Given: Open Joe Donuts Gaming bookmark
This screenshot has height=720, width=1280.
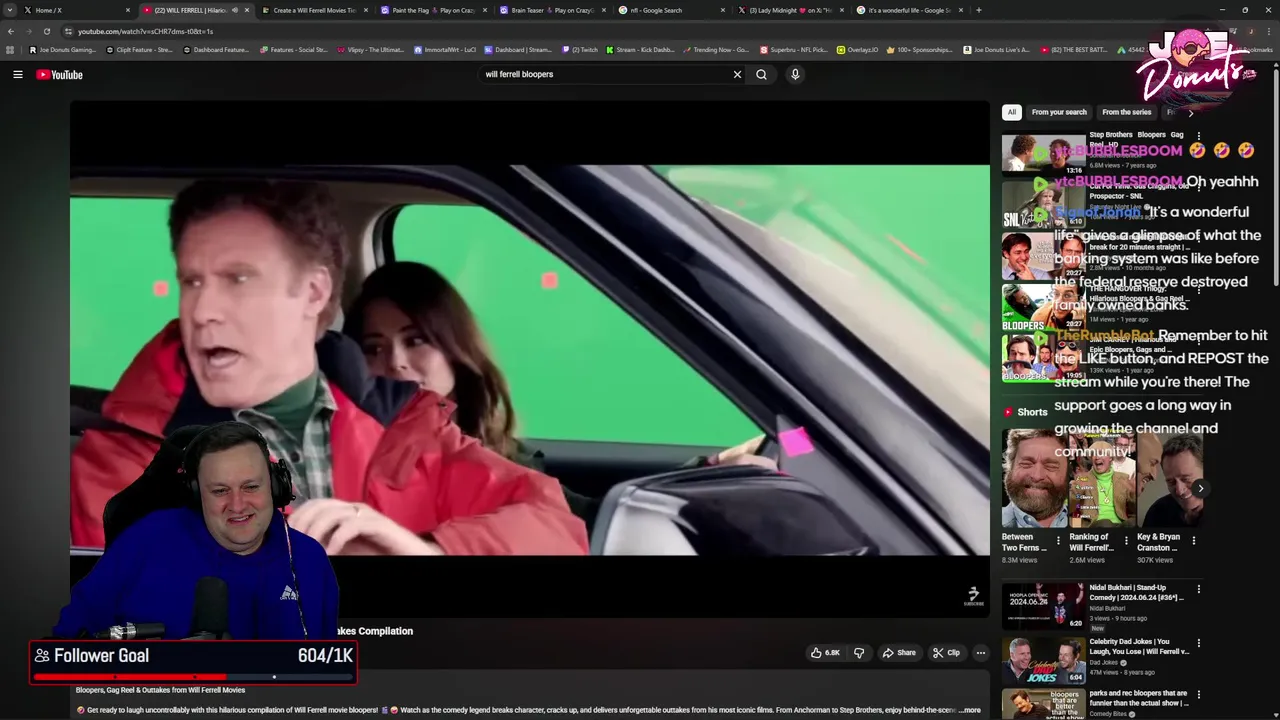Looking at the screenshot, I should (x=63, y=49).
